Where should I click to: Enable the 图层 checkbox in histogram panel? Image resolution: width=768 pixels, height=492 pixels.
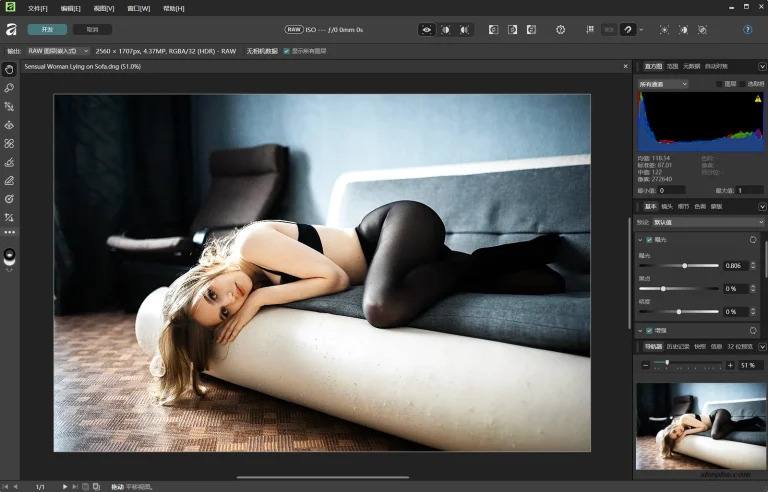(719, 84)
